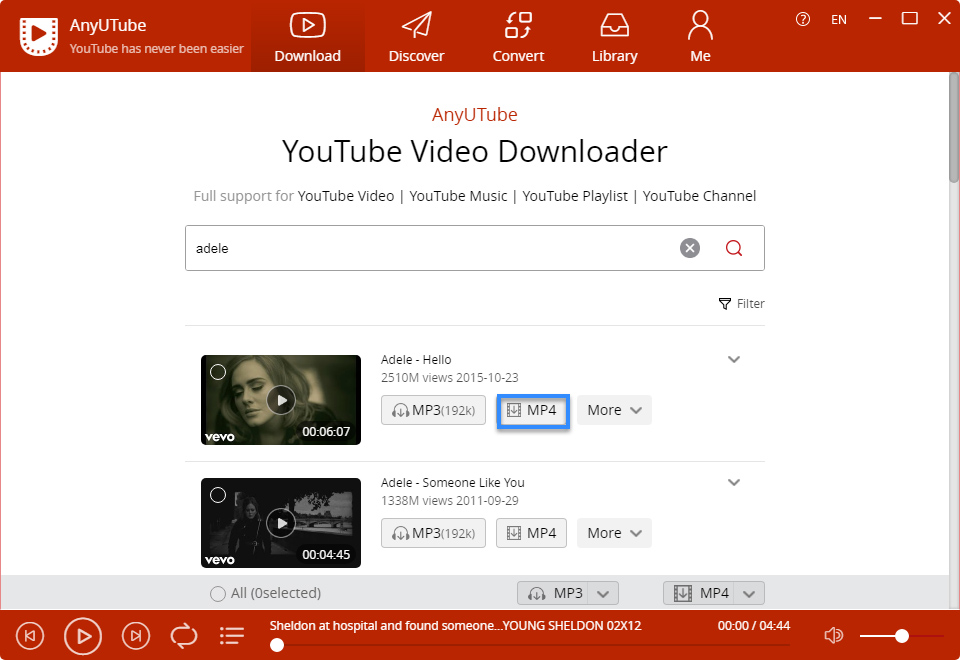Screen dimensions: 960x660
Task: Open the Download tab
Action: 307,37
